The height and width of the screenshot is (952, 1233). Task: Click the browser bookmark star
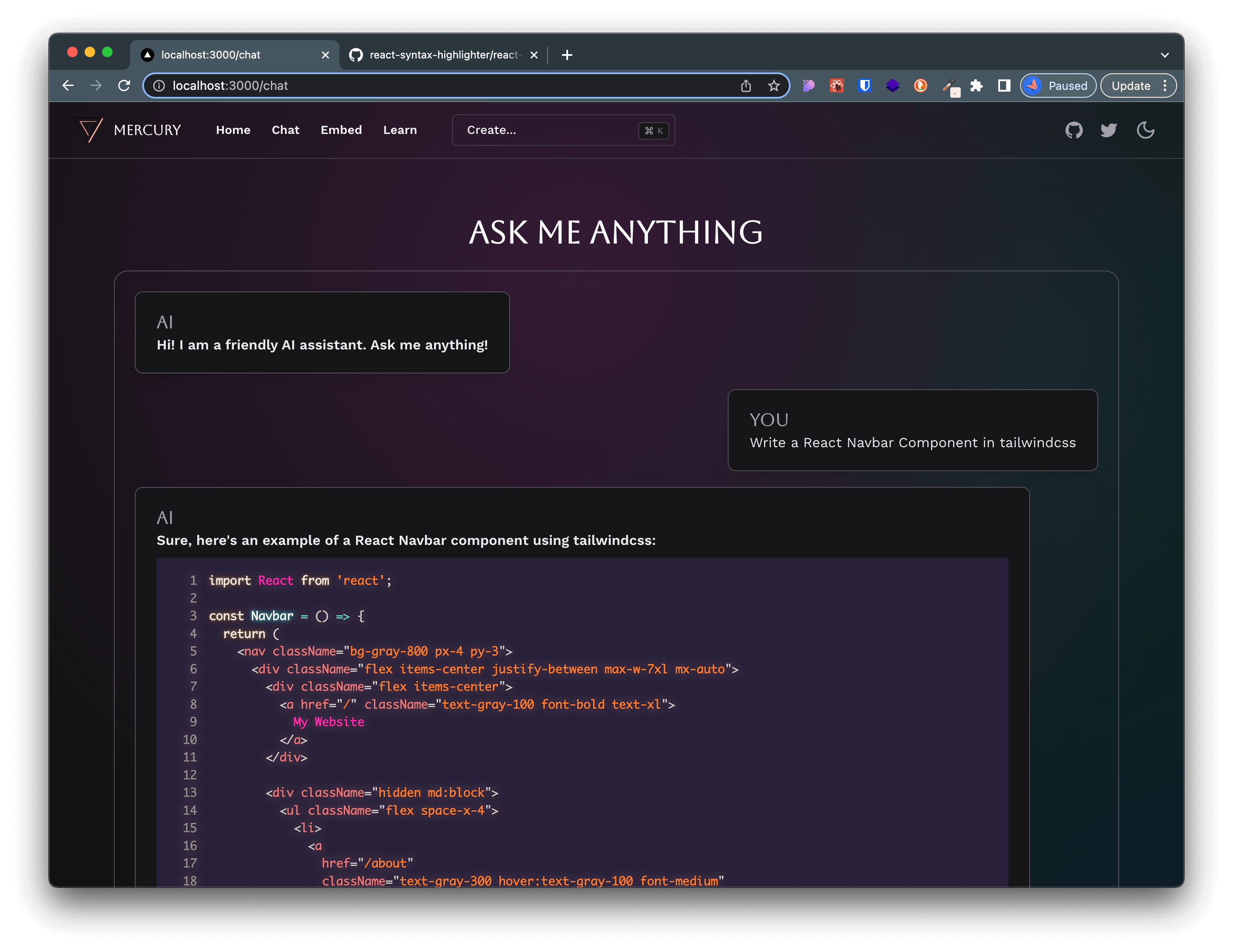(774, 85)
